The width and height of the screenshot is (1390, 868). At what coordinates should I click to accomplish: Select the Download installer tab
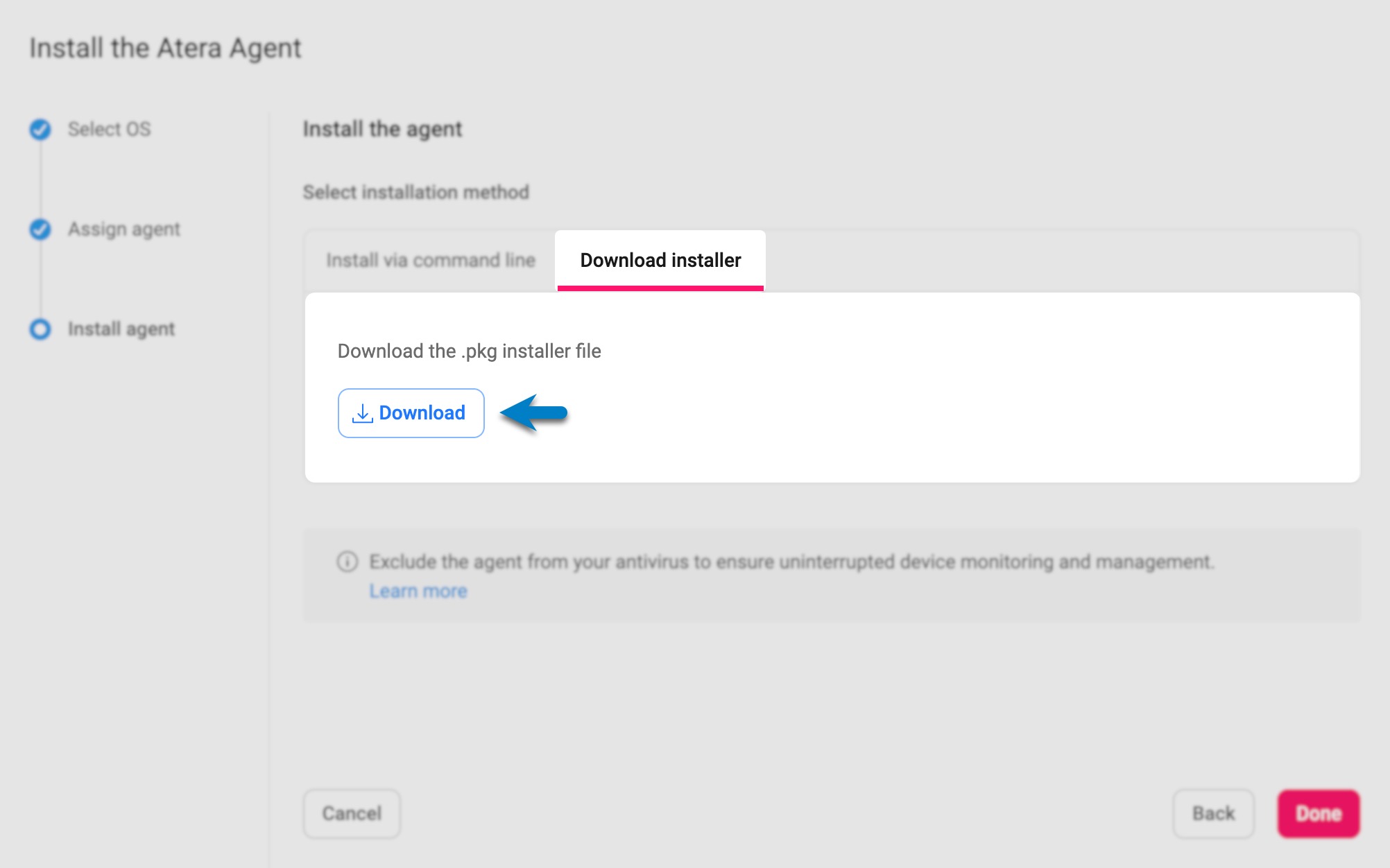pyautogui.click(x=660, y=261)
